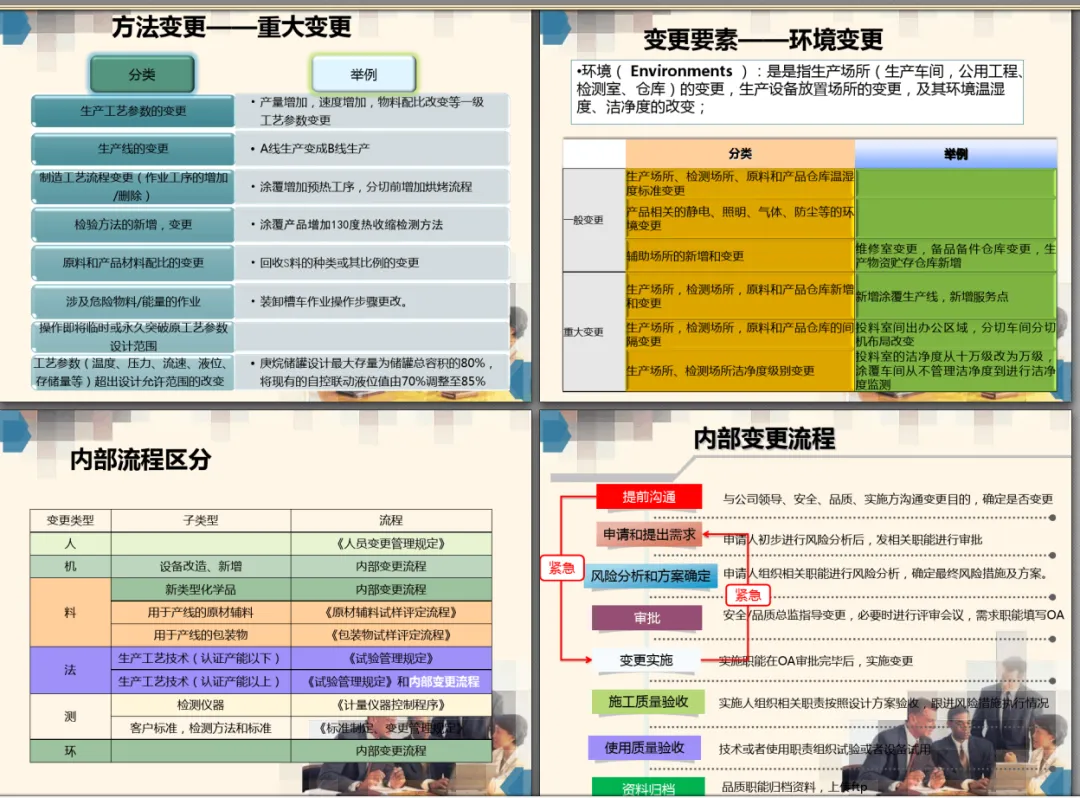The width and height of the screenshot is (1080, 798).
Task: Click the '设备改造、新增' subtype cell
Action: (200, 566)
